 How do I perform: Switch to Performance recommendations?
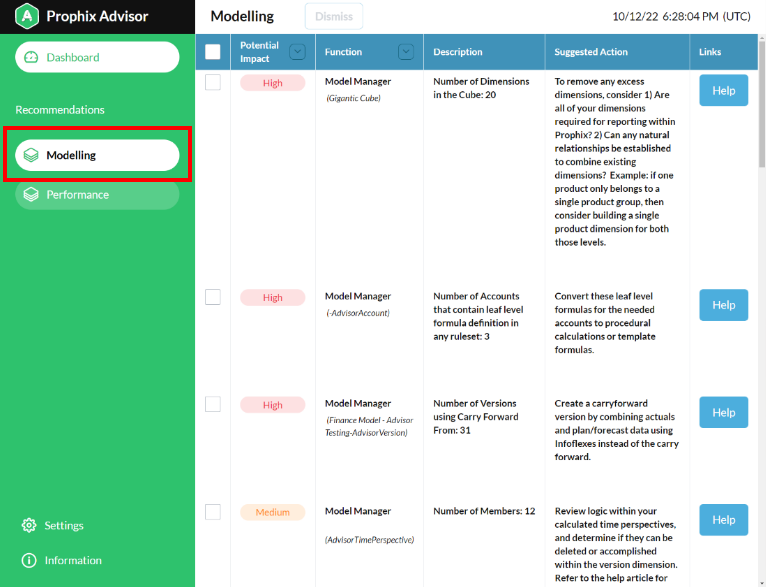click(97, 194)
